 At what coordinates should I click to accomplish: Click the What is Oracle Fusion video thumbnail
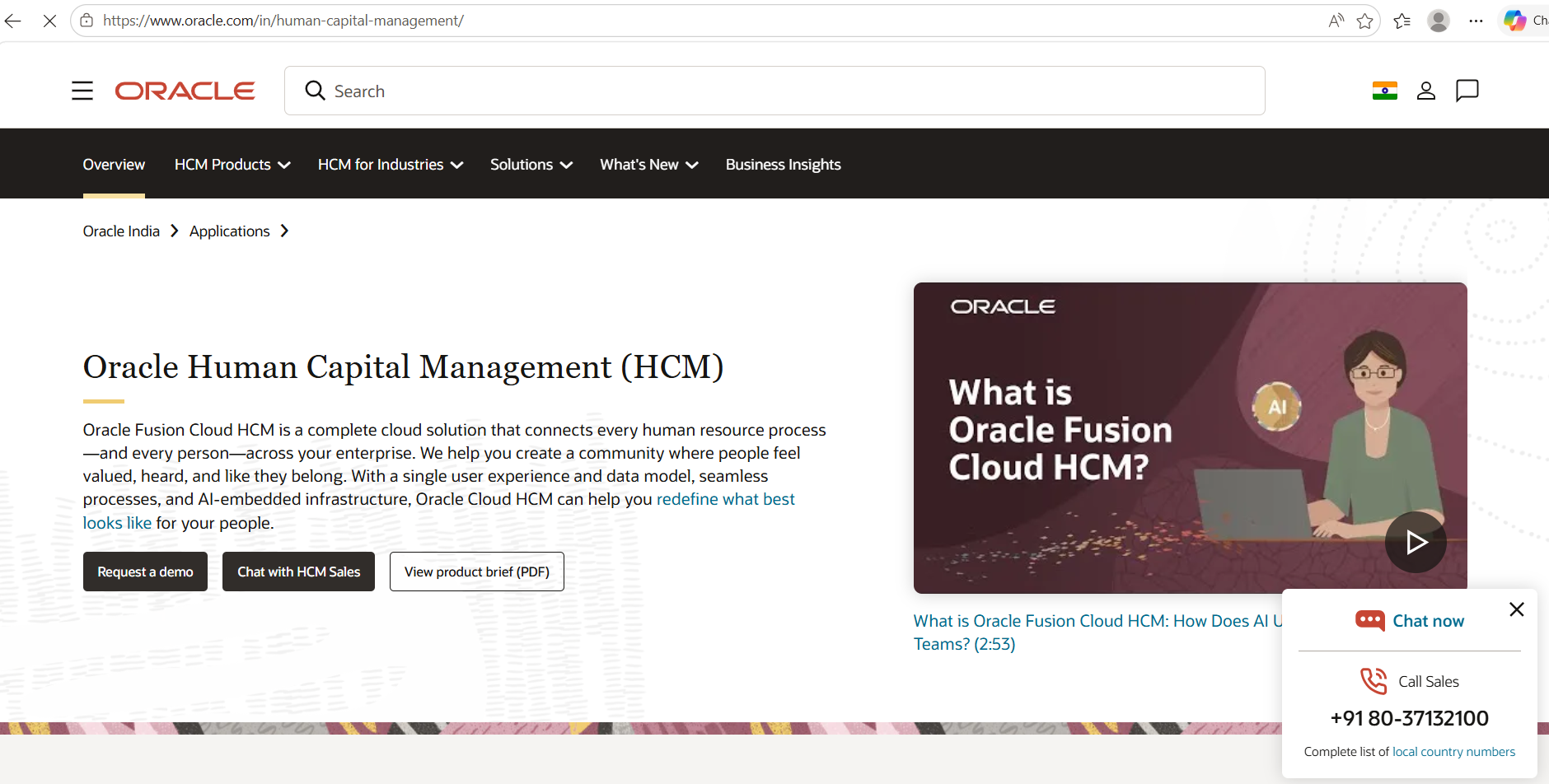click(1190, 437)
